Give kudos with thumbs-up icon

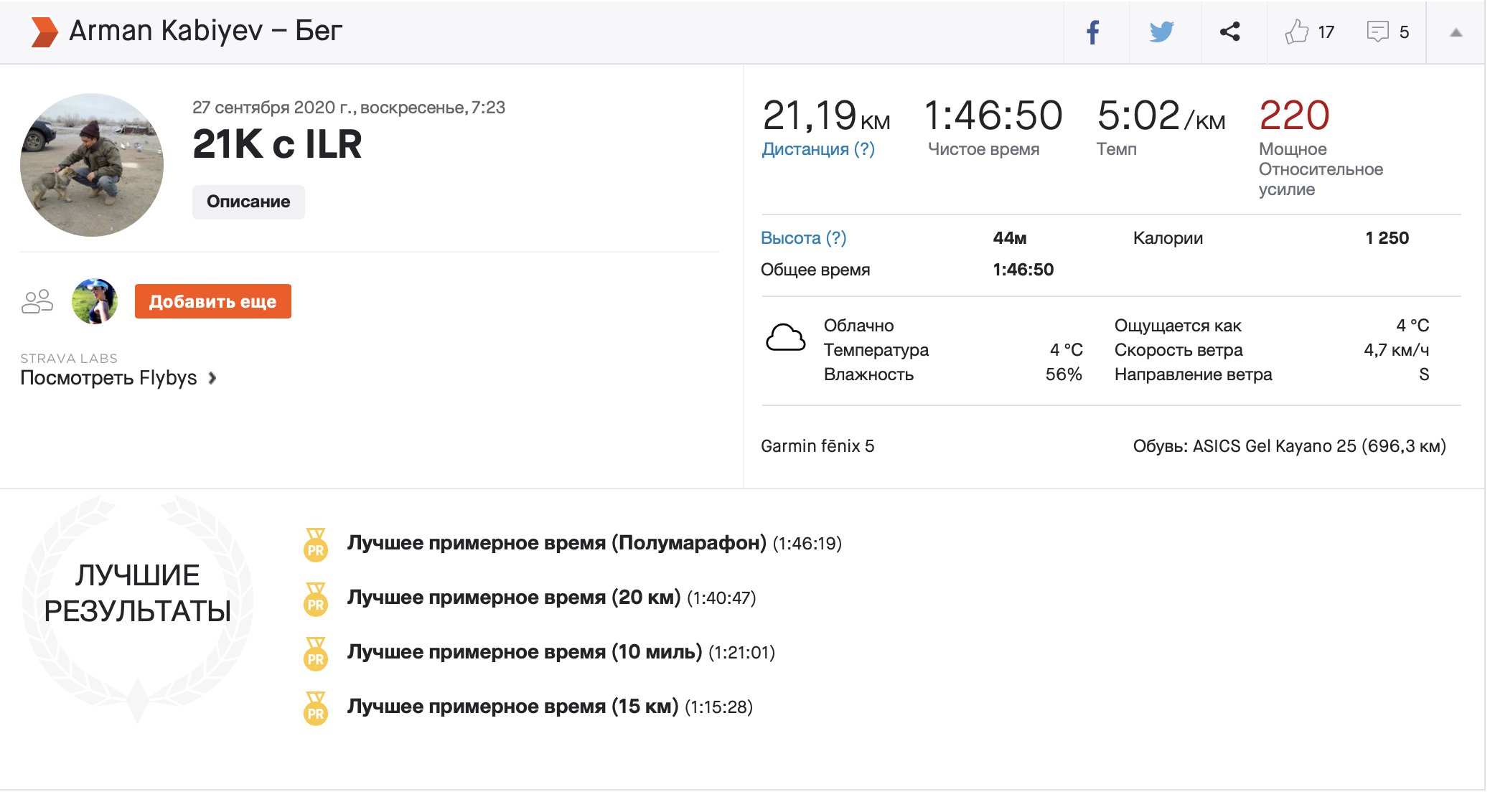click(x=1297, y=32)
